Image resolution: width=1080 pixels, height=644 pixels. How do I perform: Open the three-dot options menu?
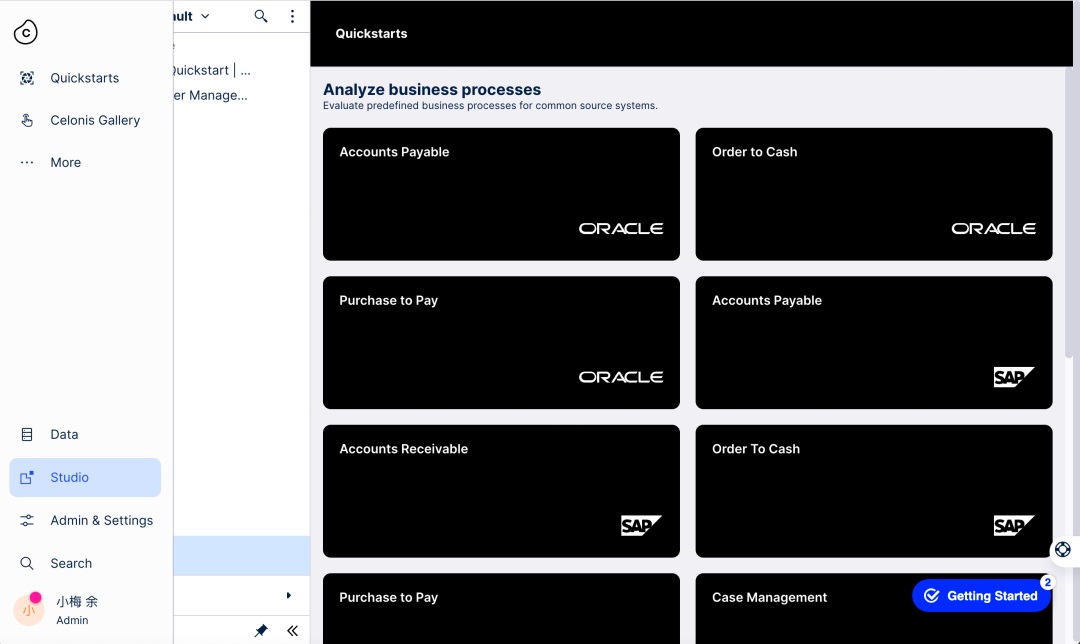pos(292,16)
